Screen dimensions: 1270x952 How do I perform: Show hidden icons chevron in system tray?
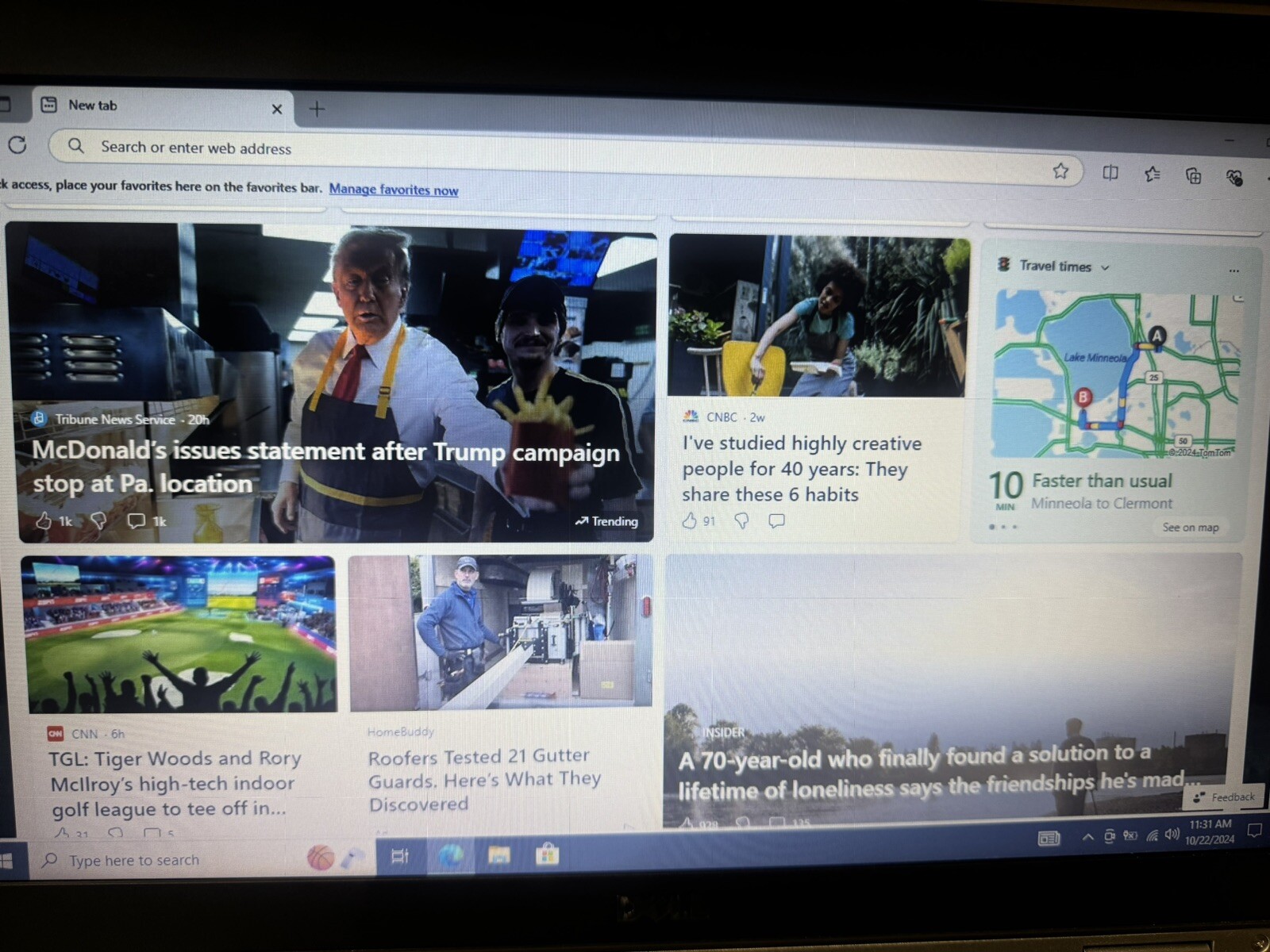(x=1088, y=837)
